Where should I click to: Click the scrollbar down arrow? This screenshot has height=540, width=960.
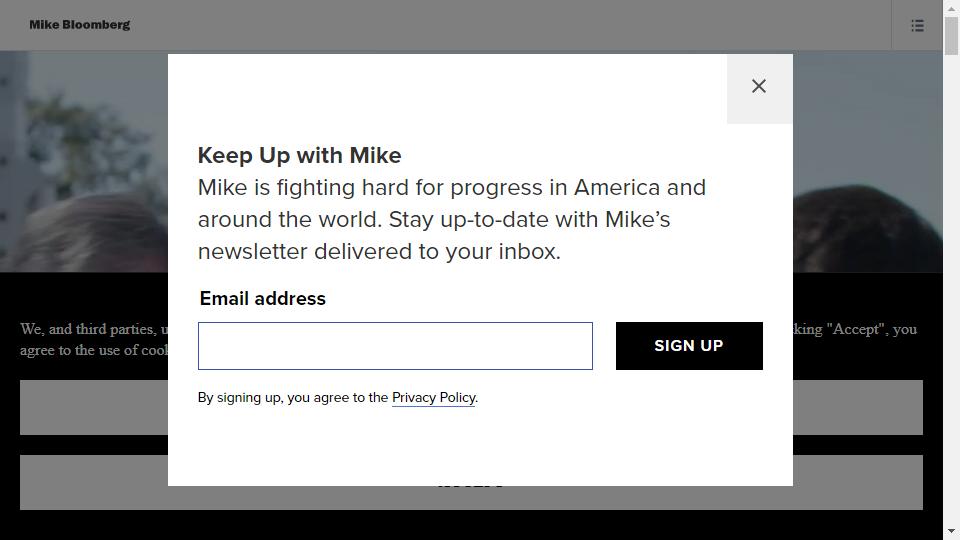(x=951, y=531)
